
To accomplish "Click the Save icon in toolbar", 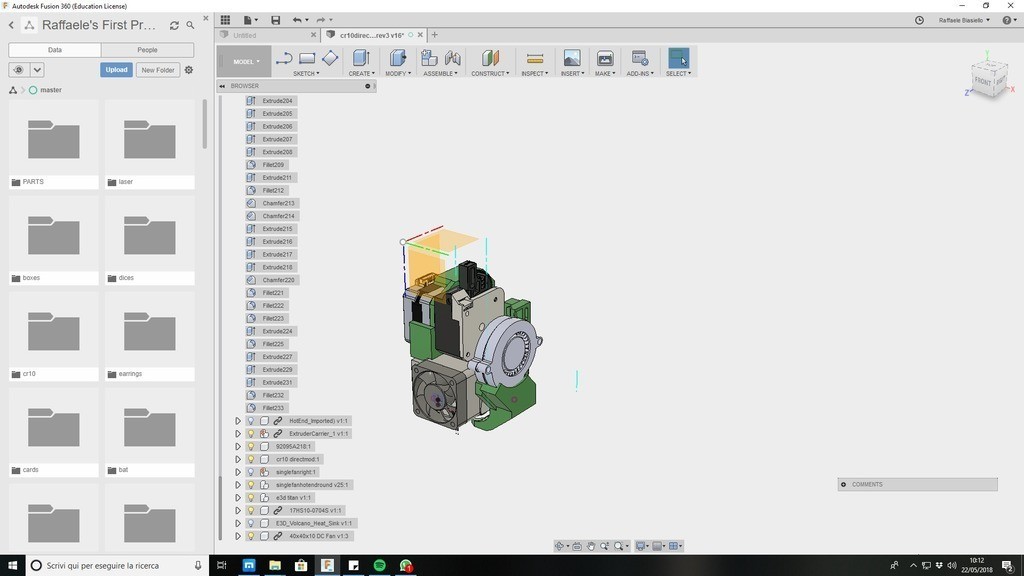I will [276, 20].
